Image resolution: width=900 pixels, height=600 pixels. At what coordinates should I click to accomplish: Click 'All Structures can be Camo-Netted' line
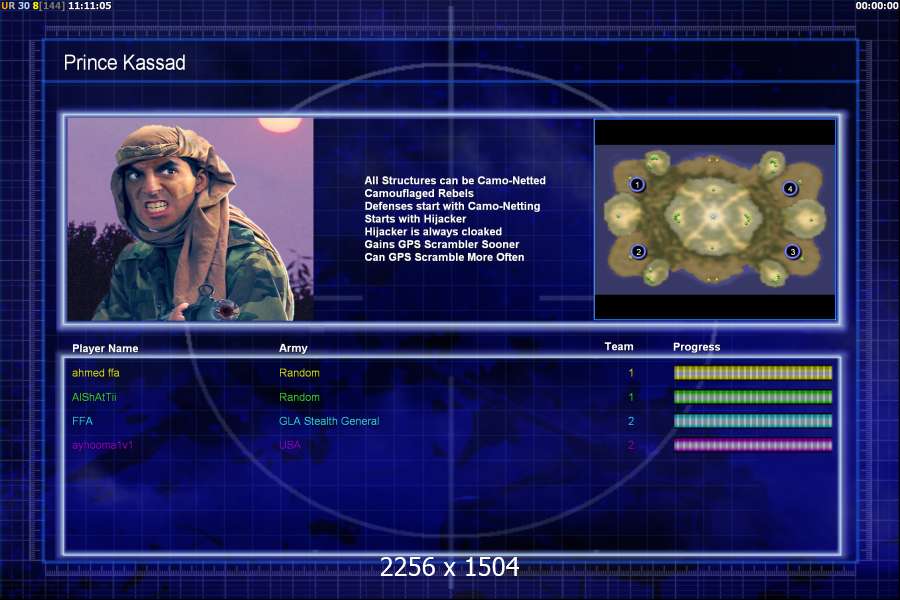(455, 180)
